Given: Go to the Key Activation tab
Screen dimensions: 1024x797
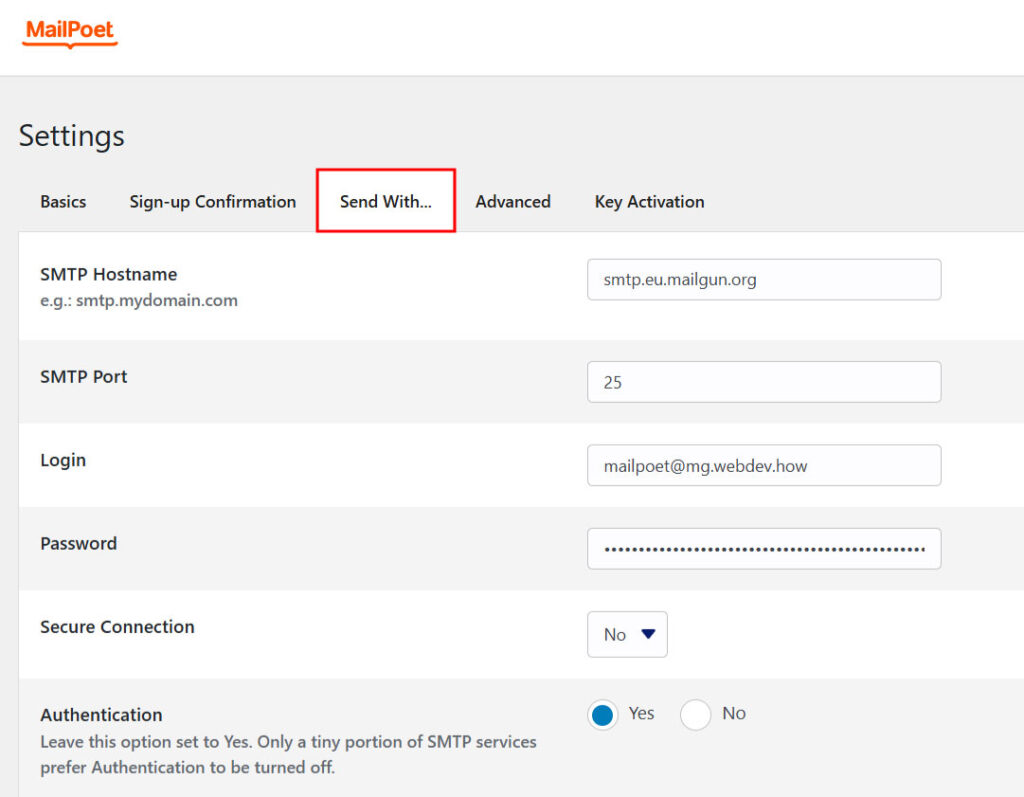Looking at the screenshot, I should [648, 201].
